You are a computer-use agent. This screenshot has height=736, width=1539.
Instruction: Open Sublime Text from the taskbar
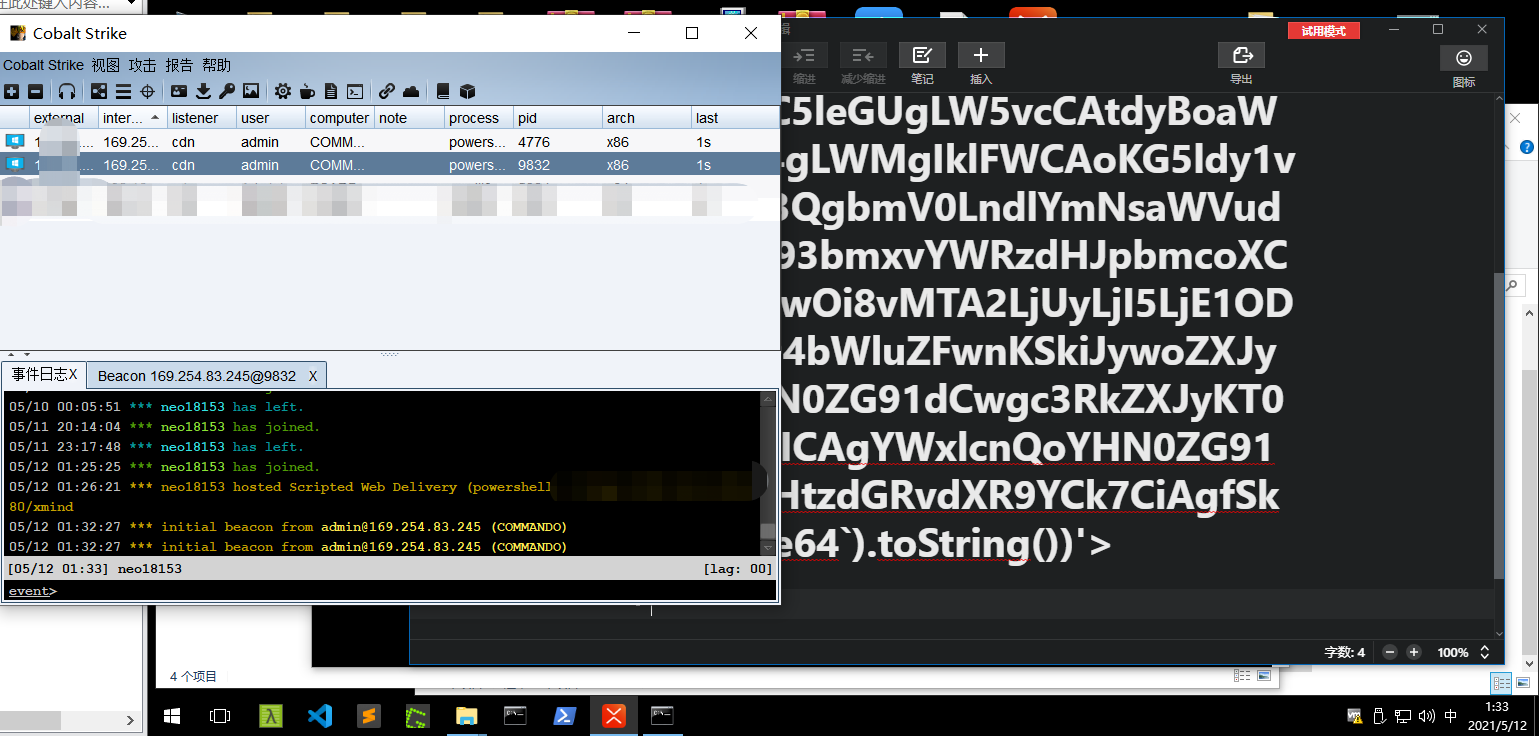point(369,716)
